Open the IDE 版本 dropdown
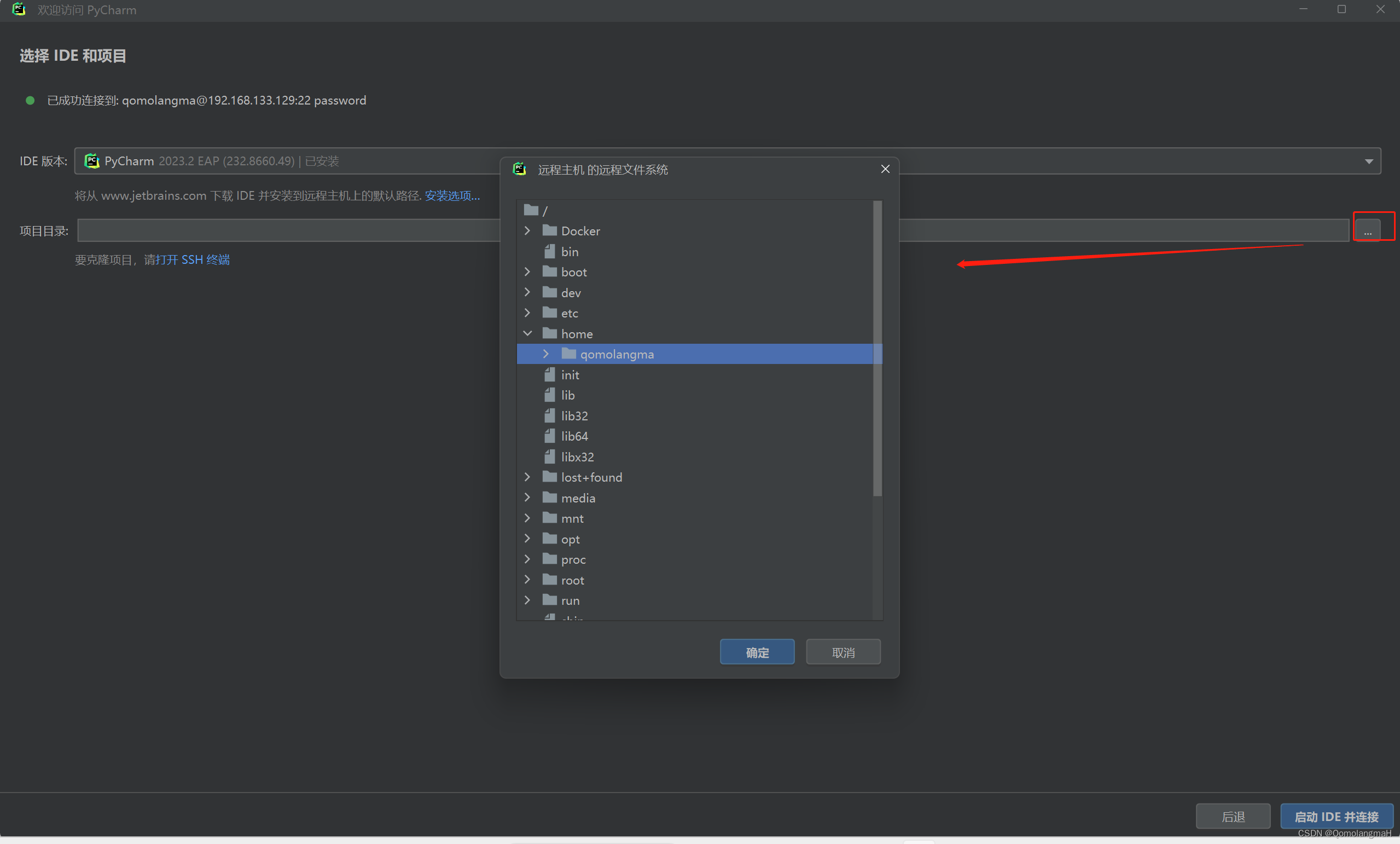1400x844 pixels. 1369,161
